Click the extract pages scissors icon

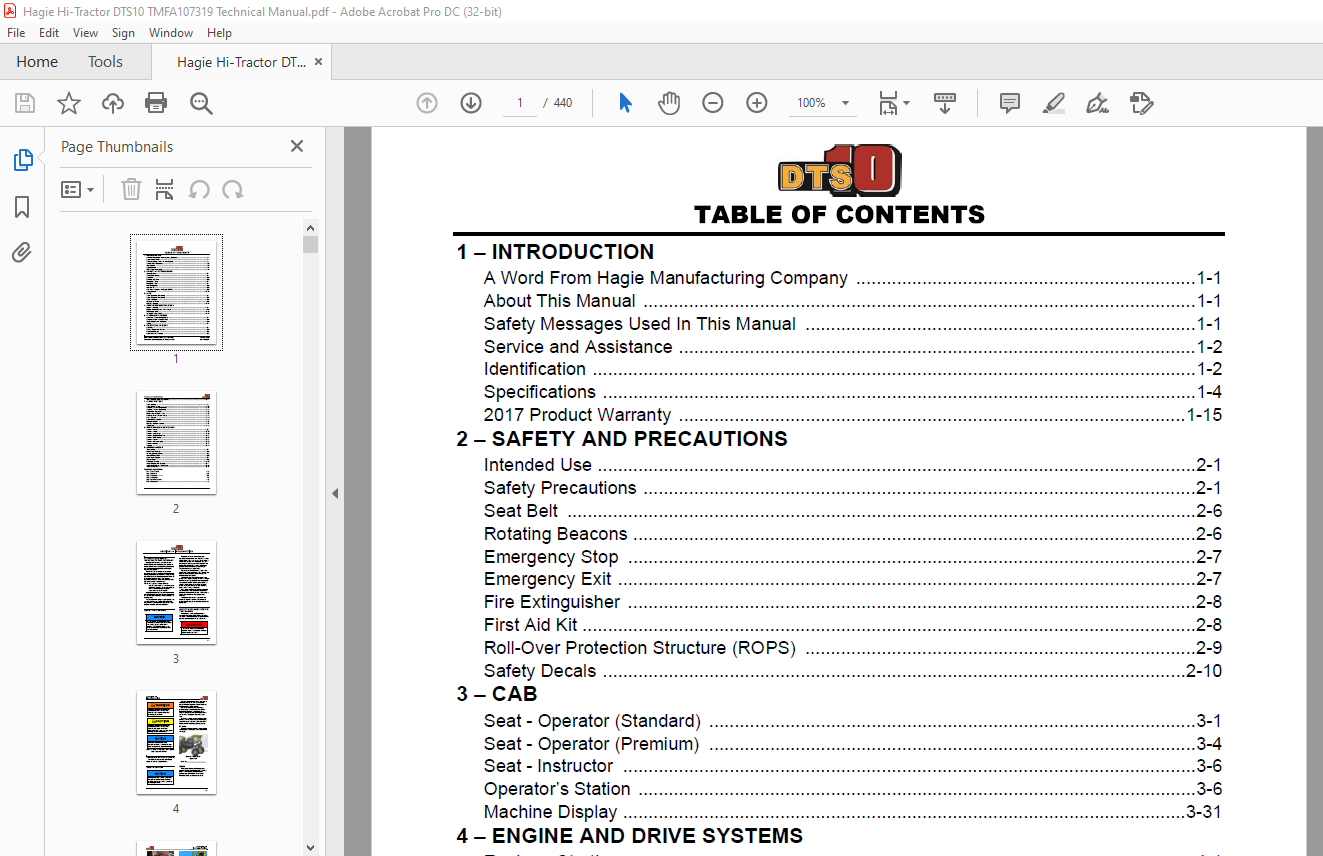coord(165,189)
